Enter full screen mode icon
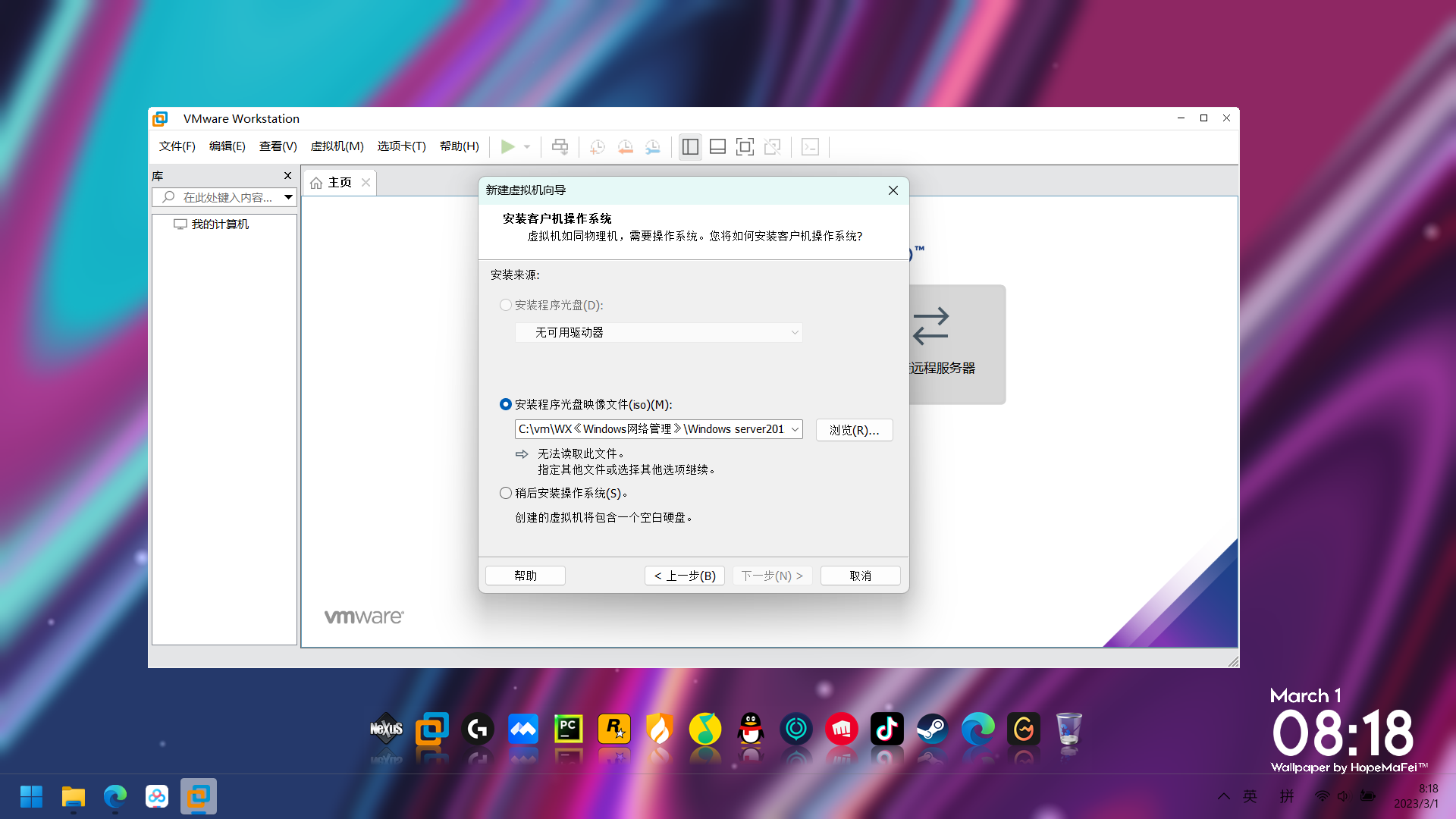Image resolution: width=1456 pixels, height=819 pixels. (x=745, y=146)
